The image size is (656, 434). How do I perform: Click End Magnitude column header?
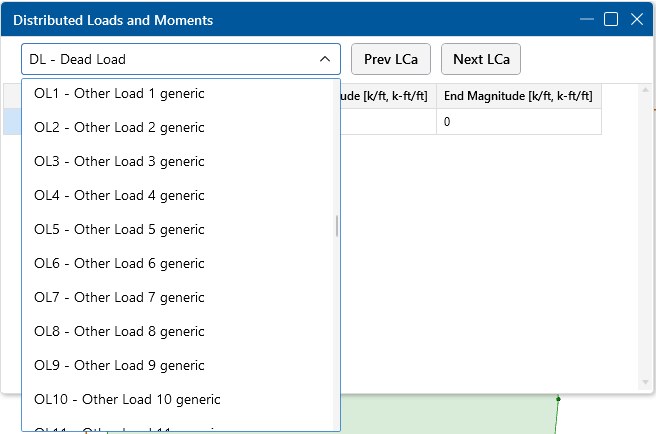pos(518,96)
